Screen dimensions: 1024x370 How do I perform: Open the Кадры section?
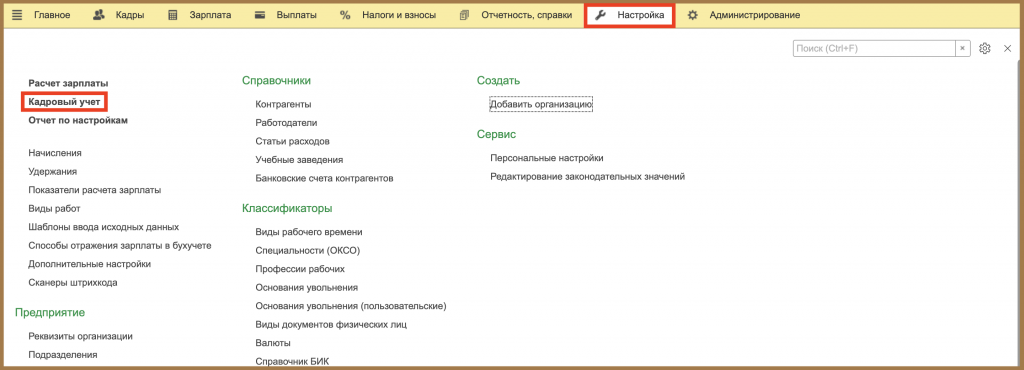(x=131, y=15)
